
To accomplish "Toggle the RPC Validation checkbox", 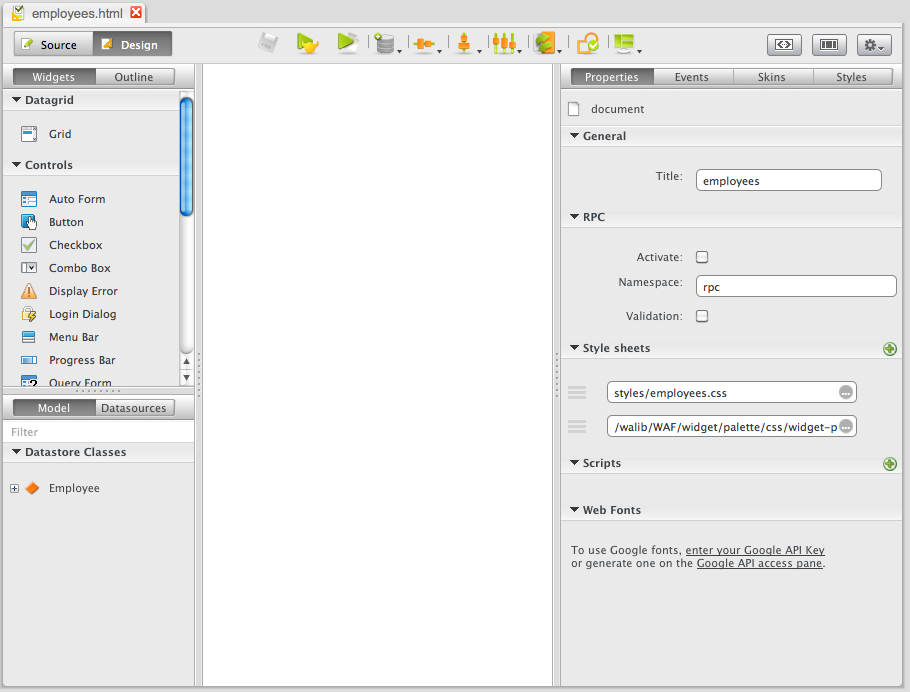I will [702, 316].
